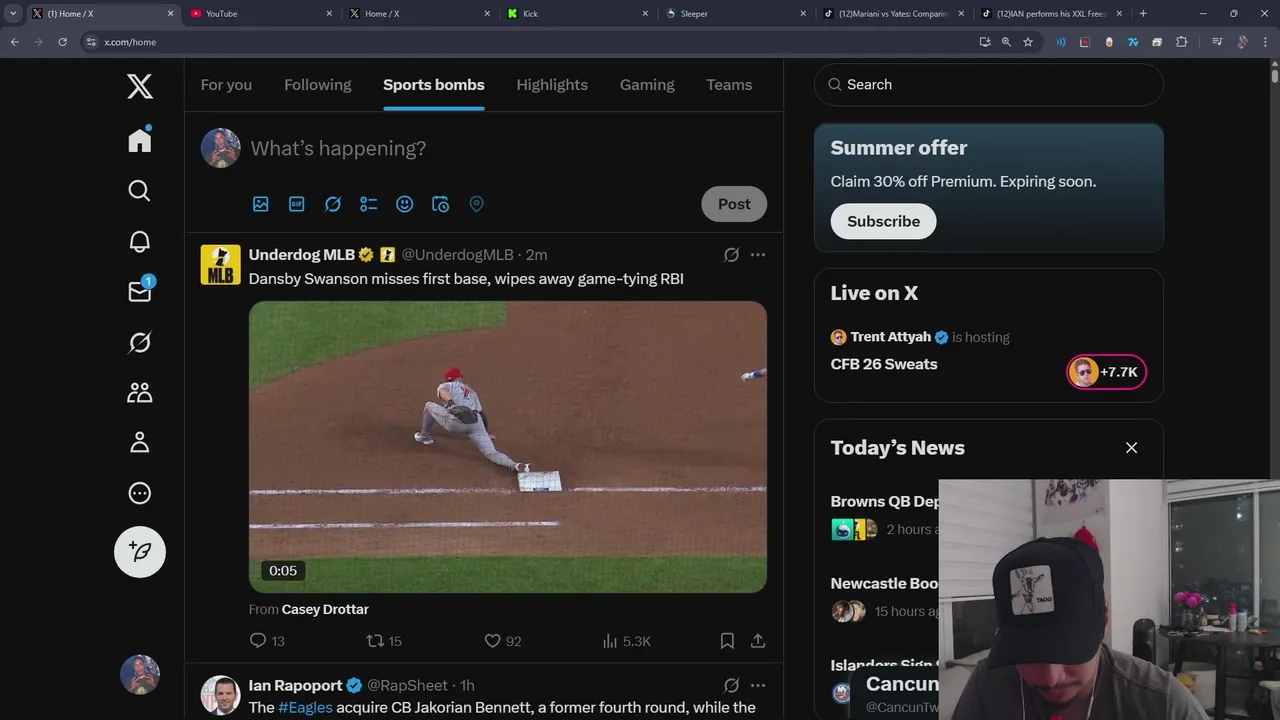
Task: Open Casey Drottar source link
Action: pos(325,609)
